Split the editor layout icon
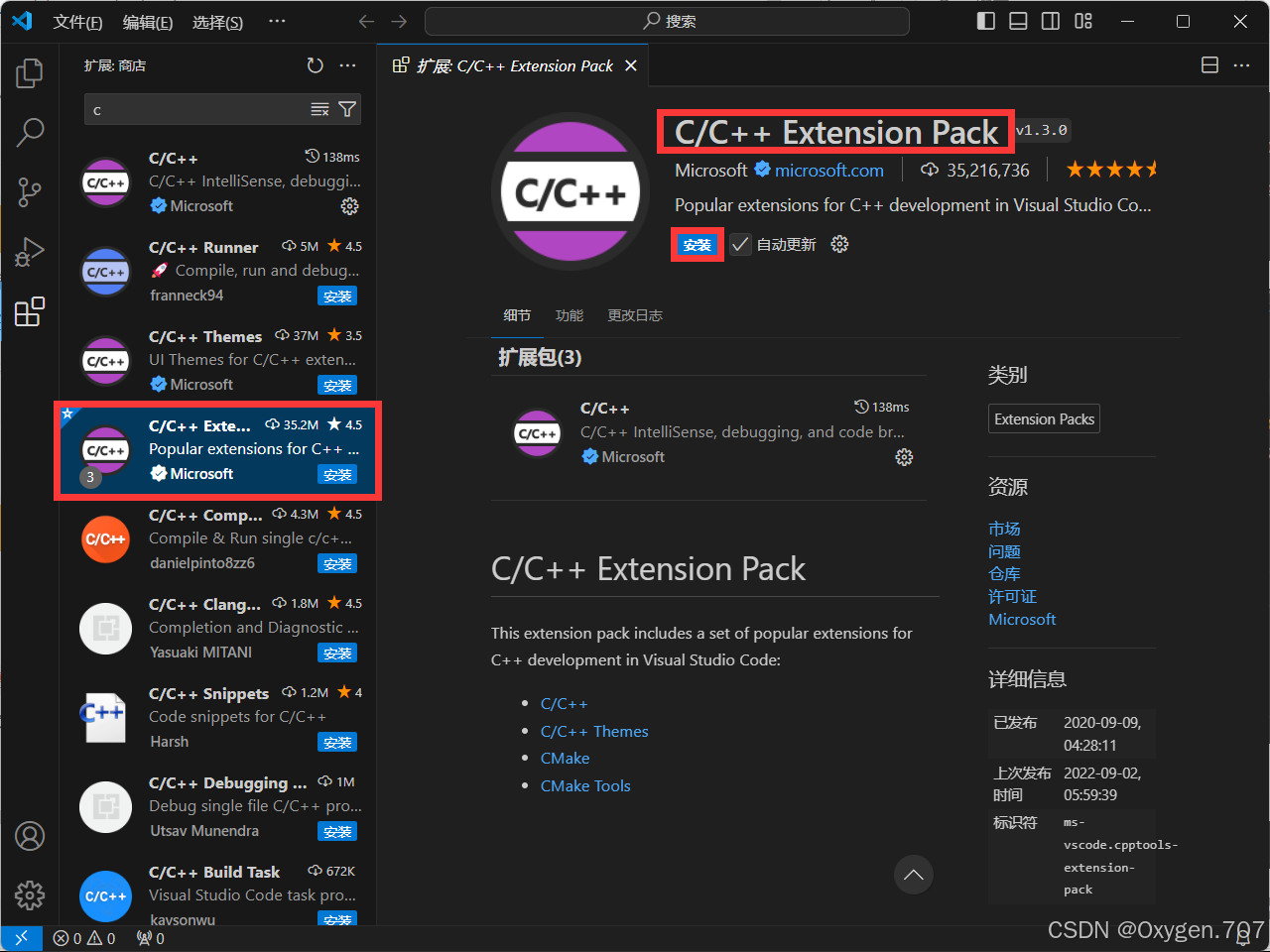 pyautogui.click(x=1209, y=65)
